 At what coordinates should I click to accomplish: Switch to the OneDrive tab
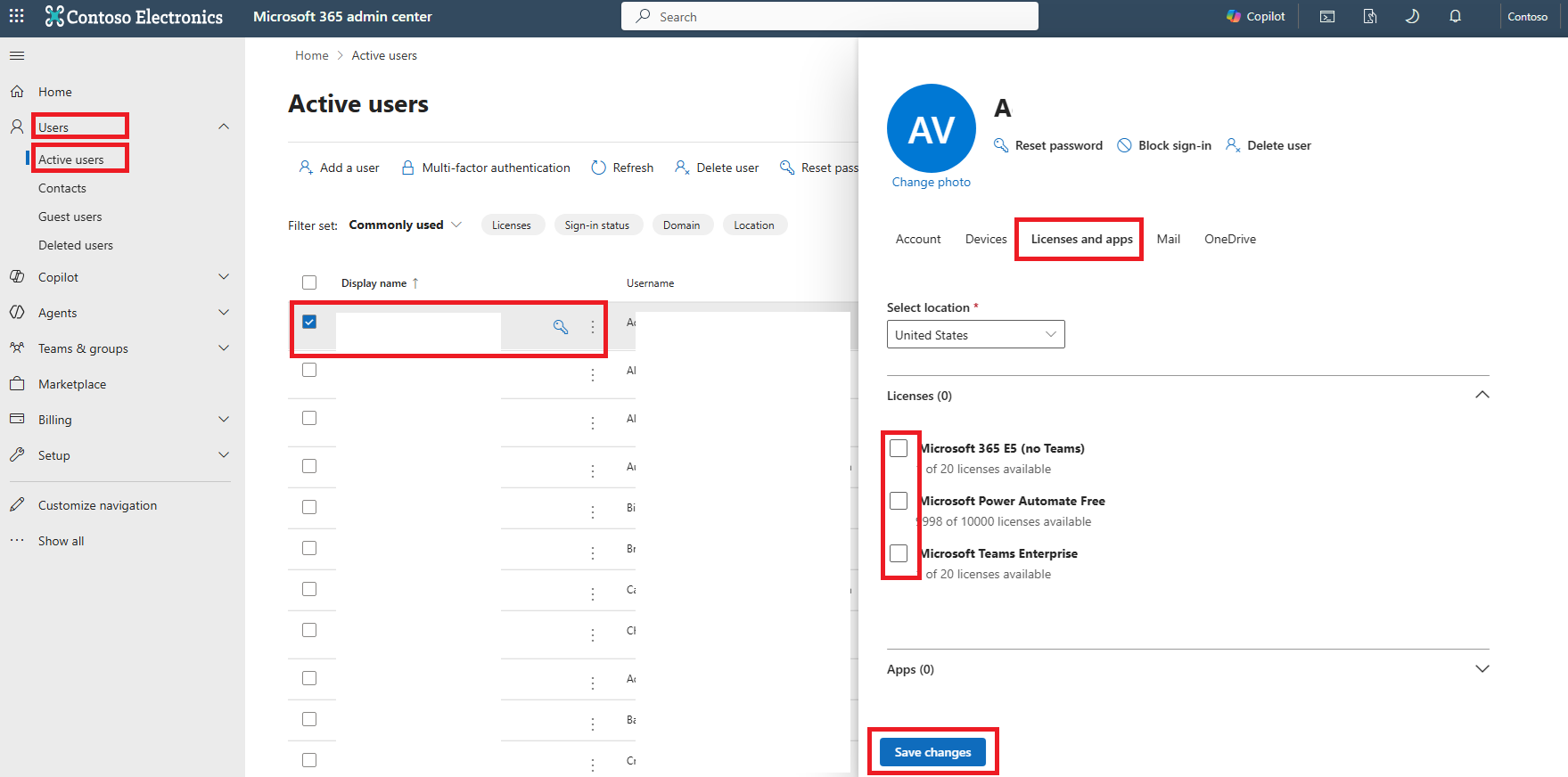coord(1230,239)
